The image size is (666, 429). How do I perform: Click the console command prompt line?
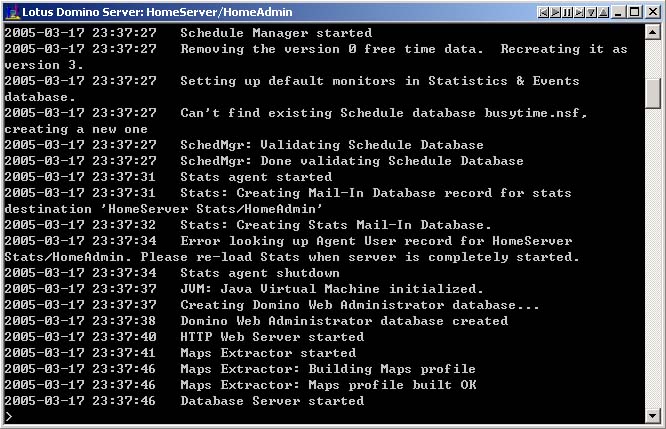point(323,416)
